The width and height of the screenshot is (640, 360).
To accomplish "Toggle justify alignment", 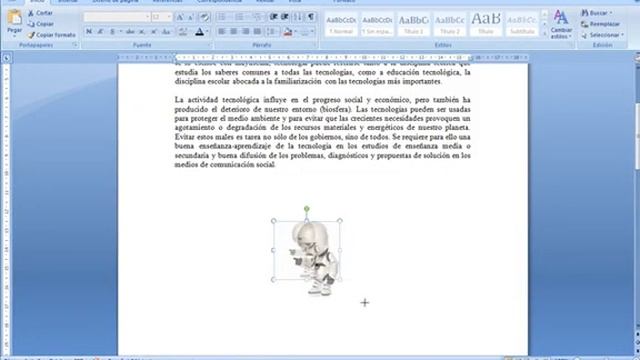I will (x=257, y=32).
